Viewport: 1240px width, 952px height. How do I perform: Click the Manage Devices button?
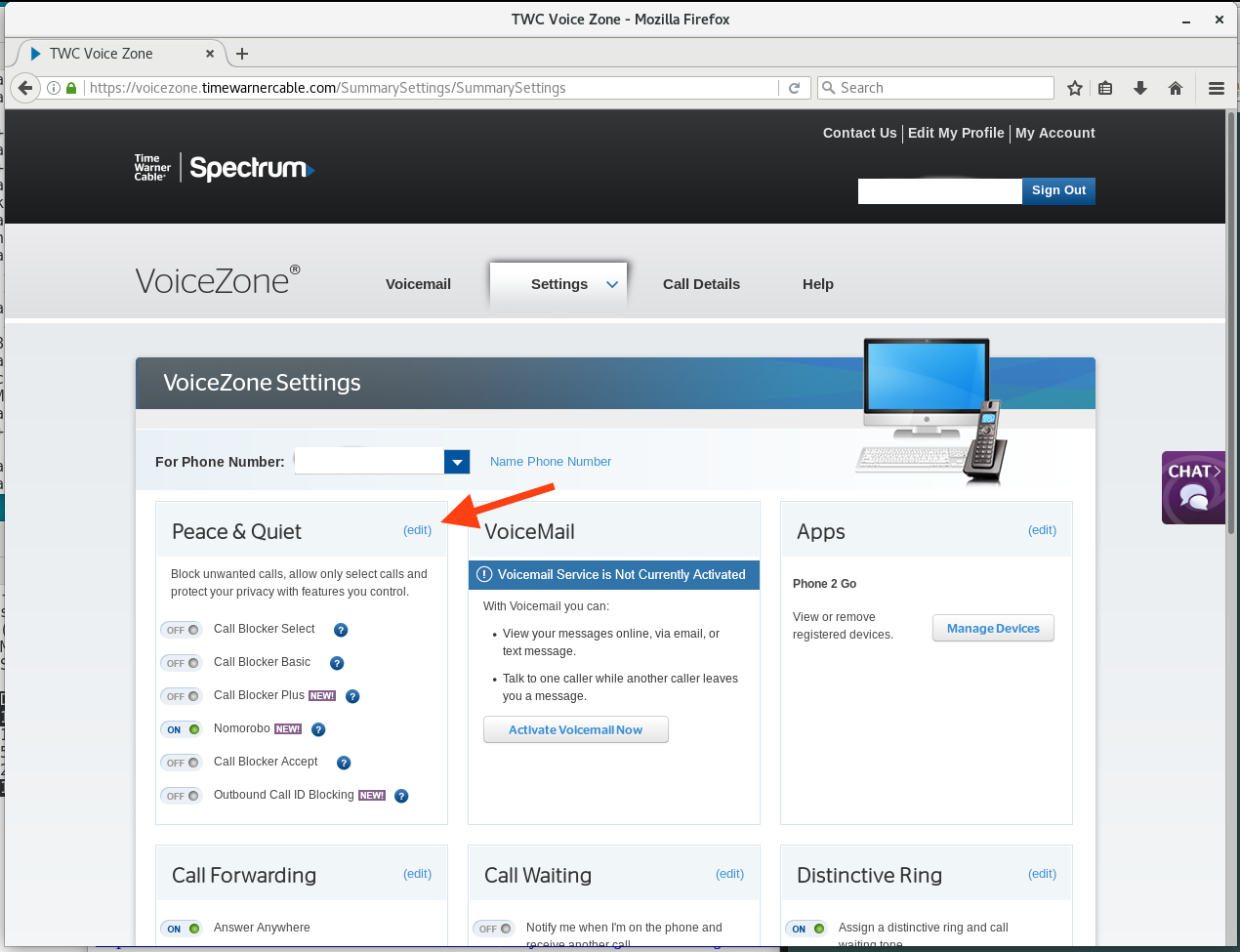coord(993,629)
